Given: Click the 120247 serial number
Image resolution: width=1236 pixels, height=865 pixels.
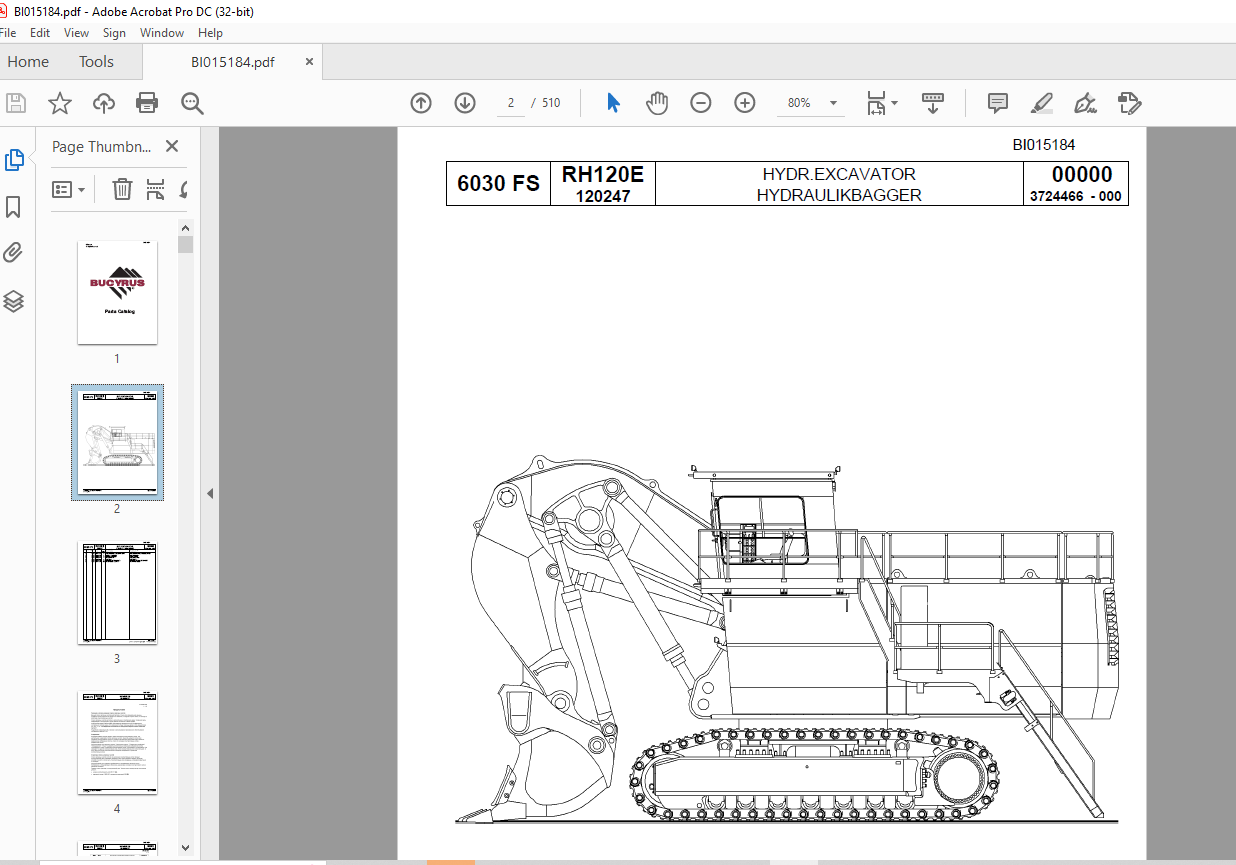Looking at the screenshot, I should tap(603, 196).
